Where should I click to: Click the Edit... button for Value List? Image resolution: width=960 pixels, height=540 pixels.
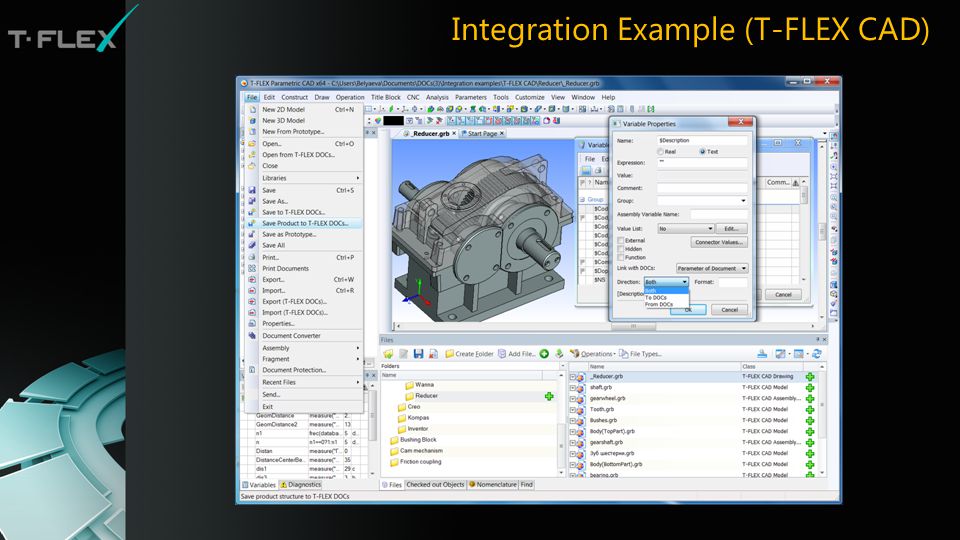(x=732, y=228)
